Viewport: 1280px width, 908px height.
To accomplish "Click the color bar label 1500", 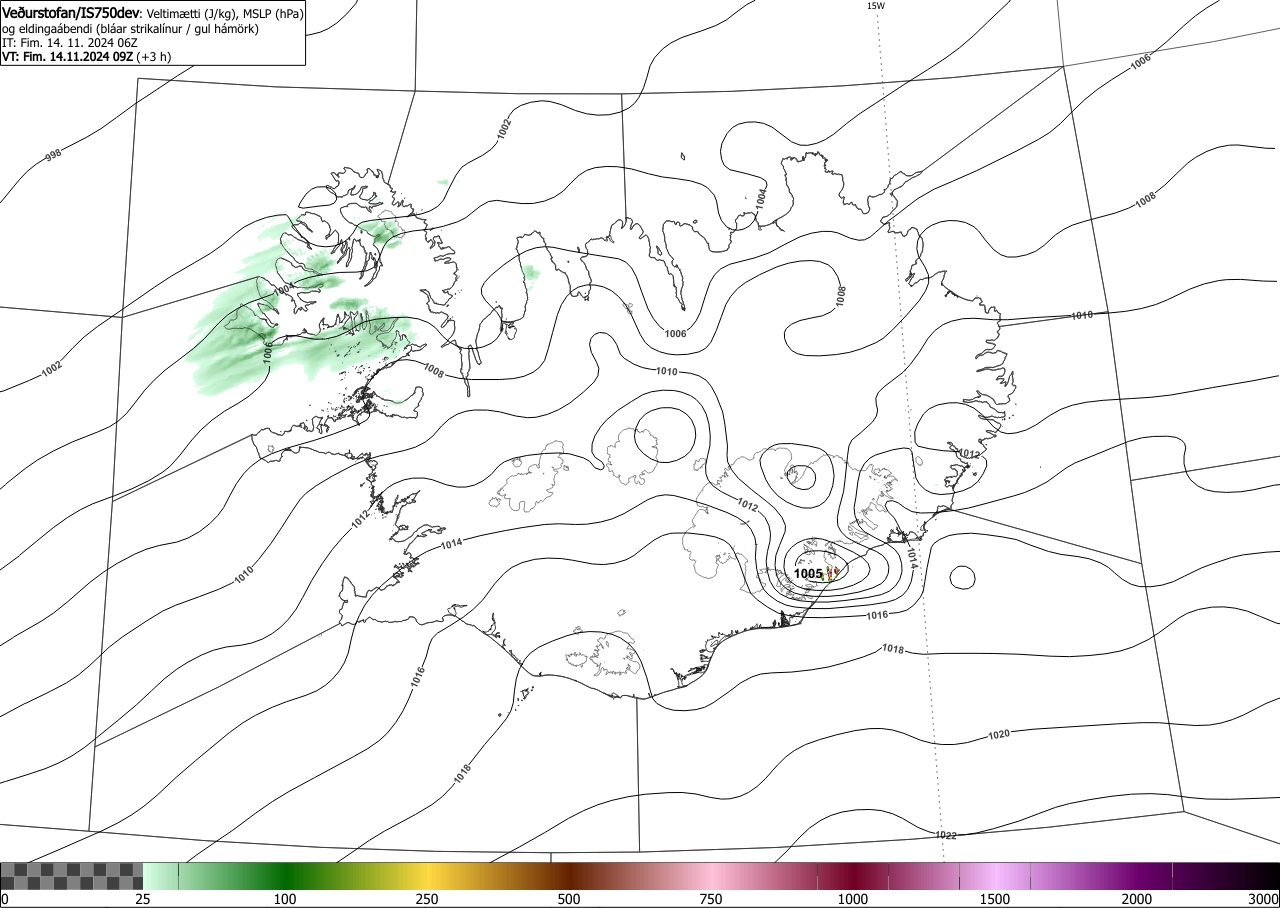I will pos(995,899).
